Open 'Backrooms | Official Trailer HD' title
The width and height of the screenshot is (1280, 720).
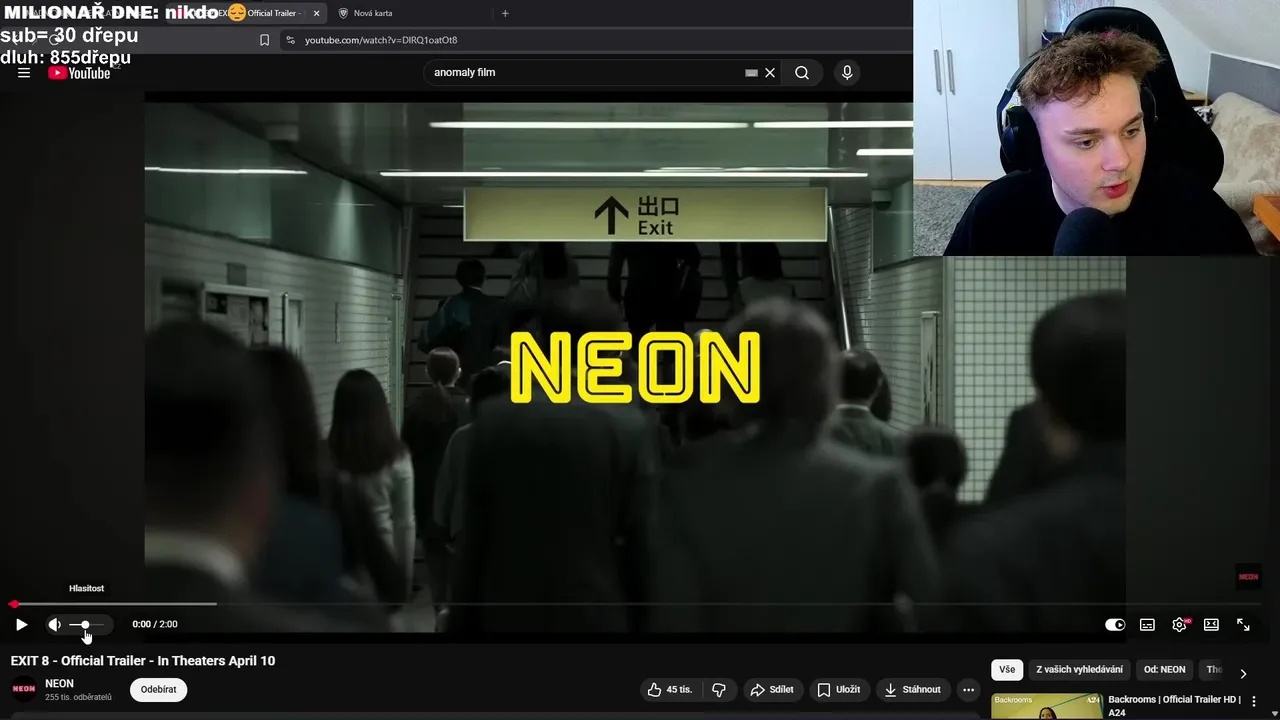[1174, 705]
